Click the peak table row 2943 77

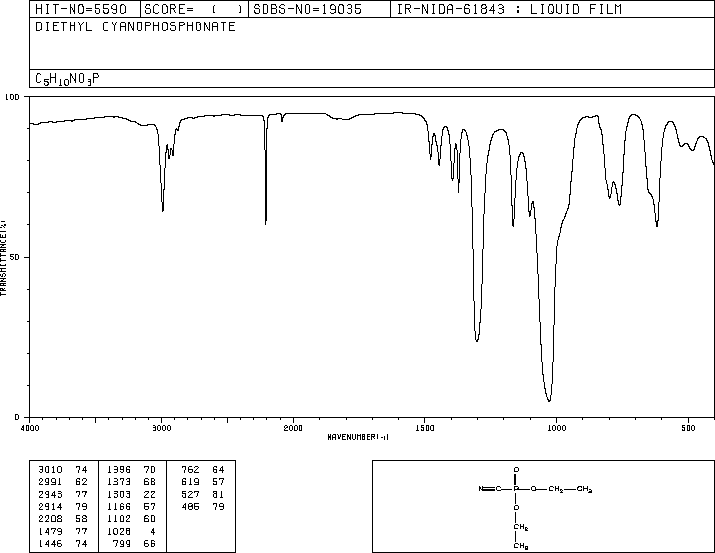[x=63, y=494]
